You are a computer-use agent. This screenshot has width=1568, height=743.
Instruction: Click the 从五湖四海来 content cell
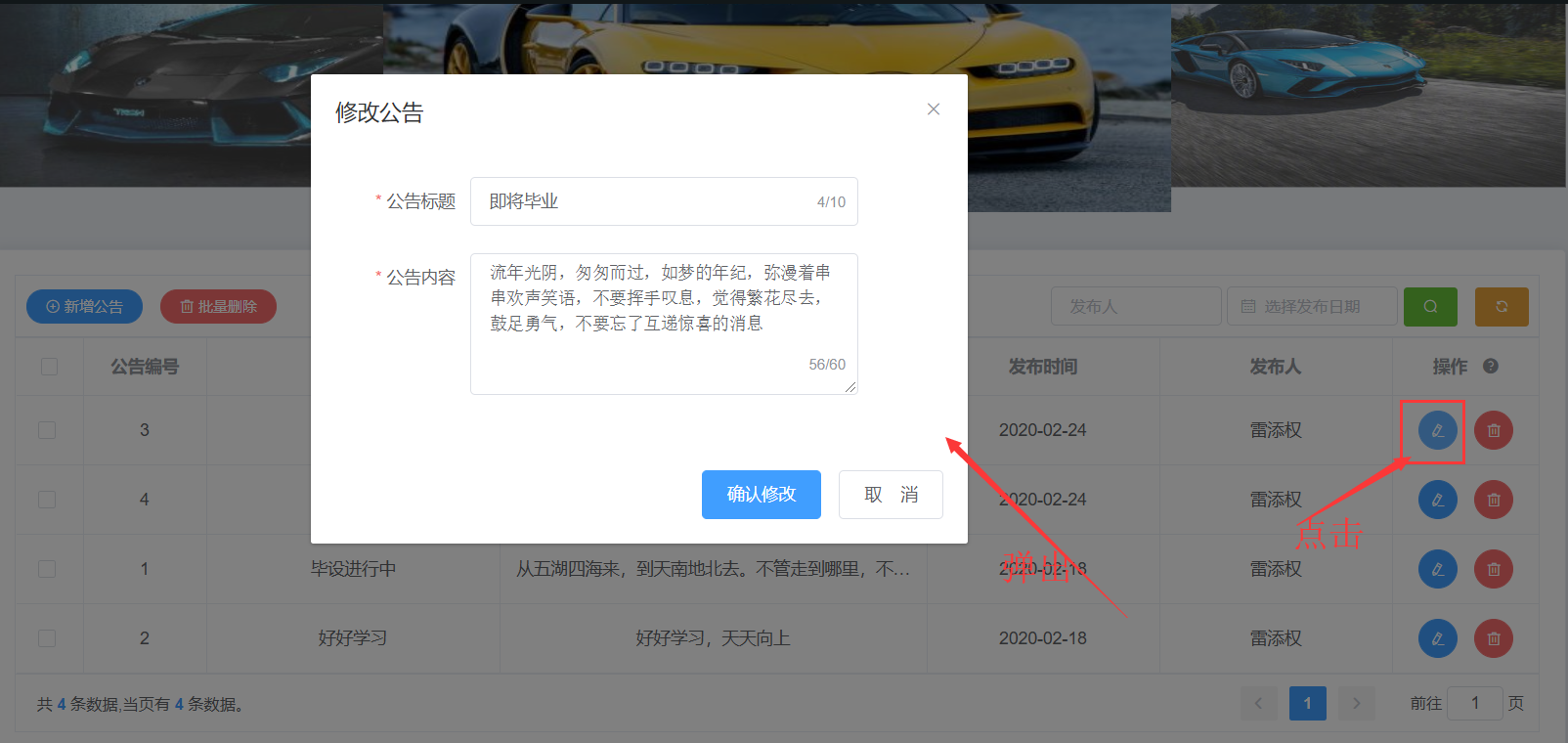pyautogui.click(x=713, y=569)
